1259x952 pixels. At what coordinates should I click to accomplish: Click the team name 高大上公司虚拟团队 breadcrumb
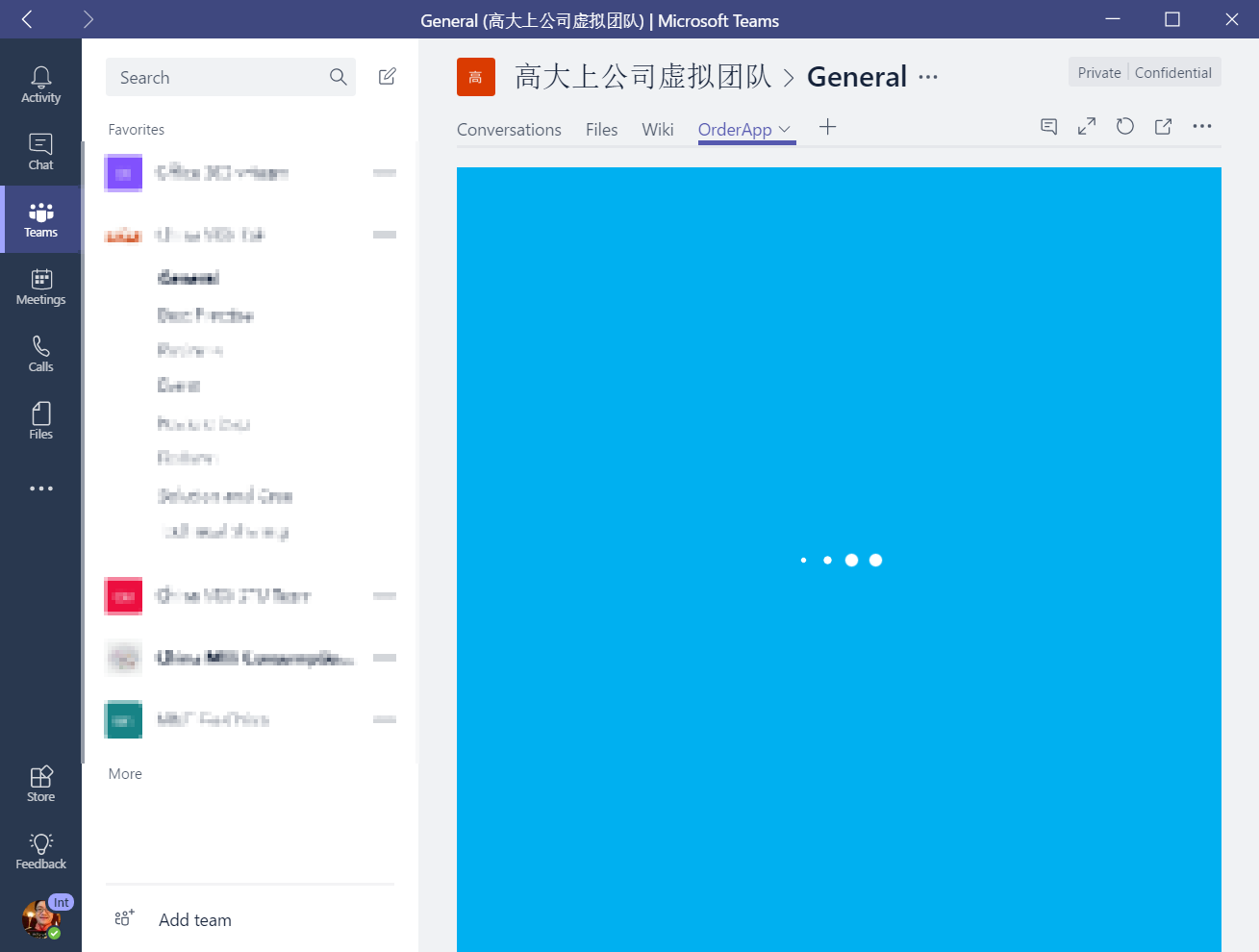tap(643, 77)
